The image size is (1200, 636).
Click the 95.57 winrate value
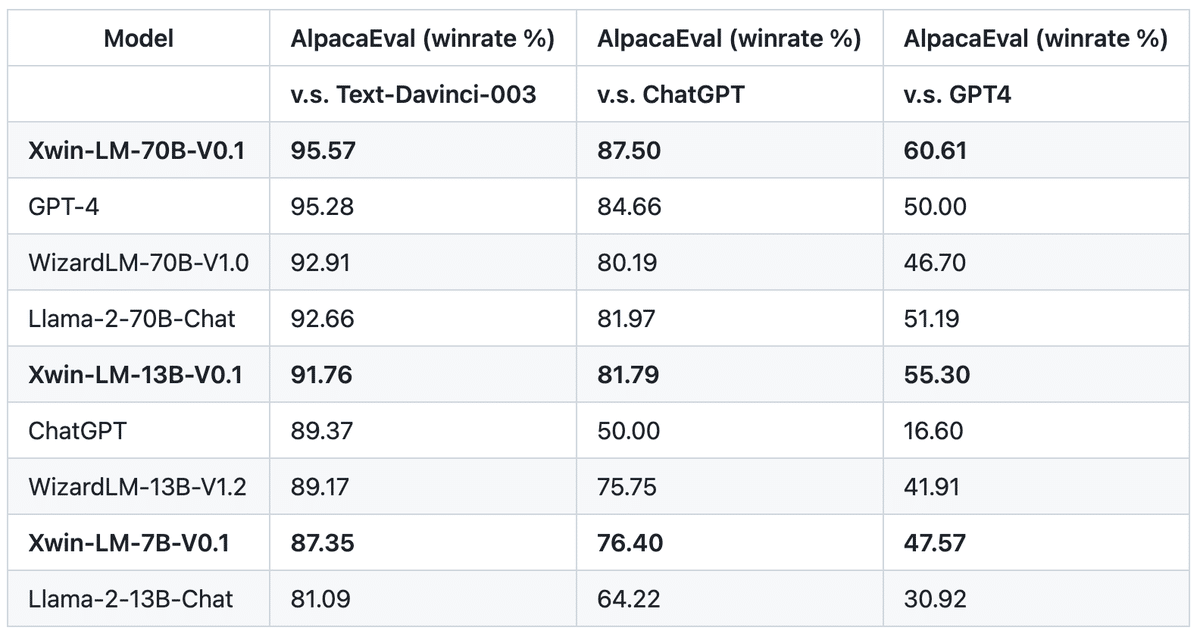[x=323, y=151]
